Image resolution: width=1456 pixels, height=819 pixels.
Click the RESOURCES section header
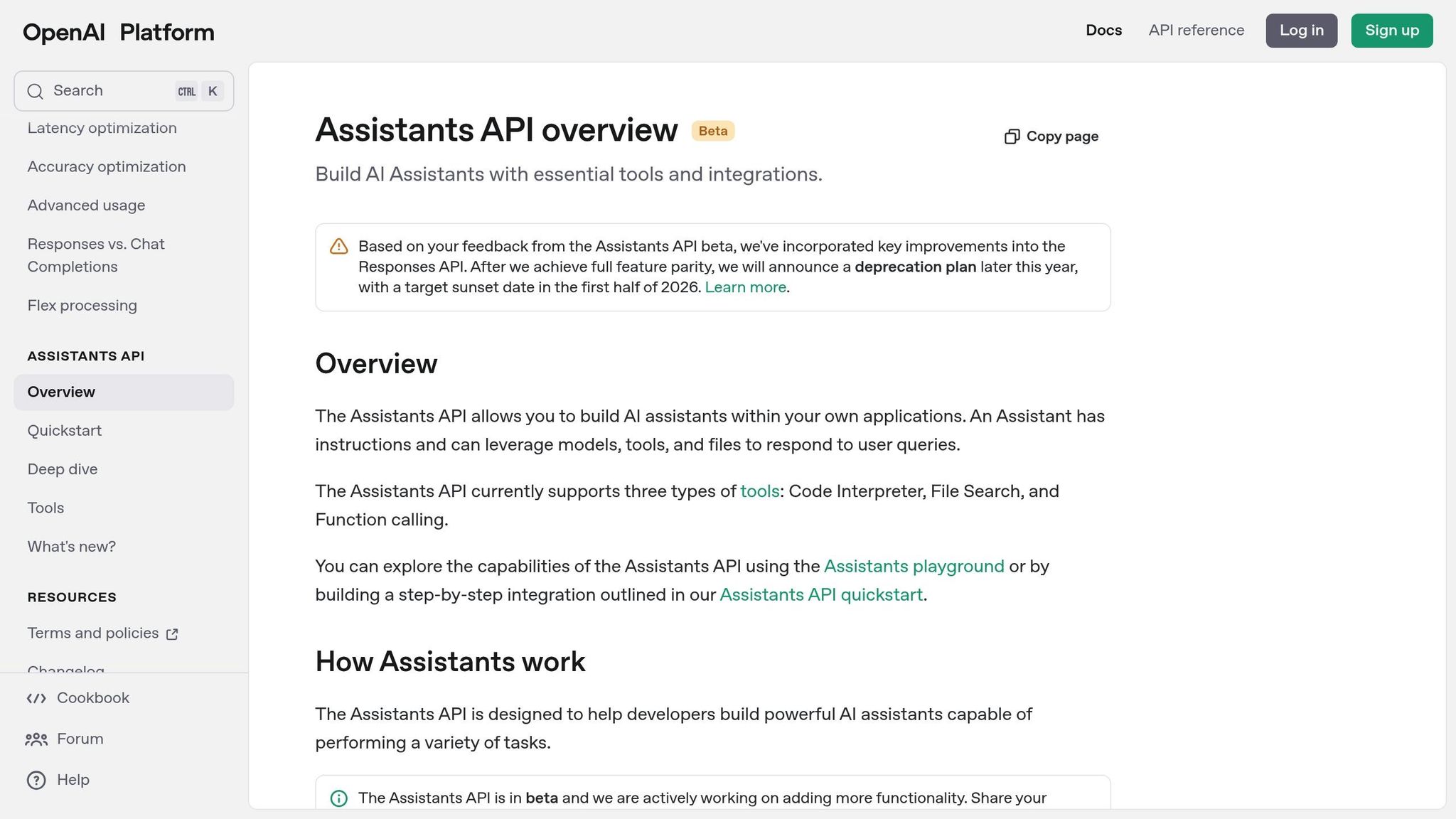tap(72, 597)
